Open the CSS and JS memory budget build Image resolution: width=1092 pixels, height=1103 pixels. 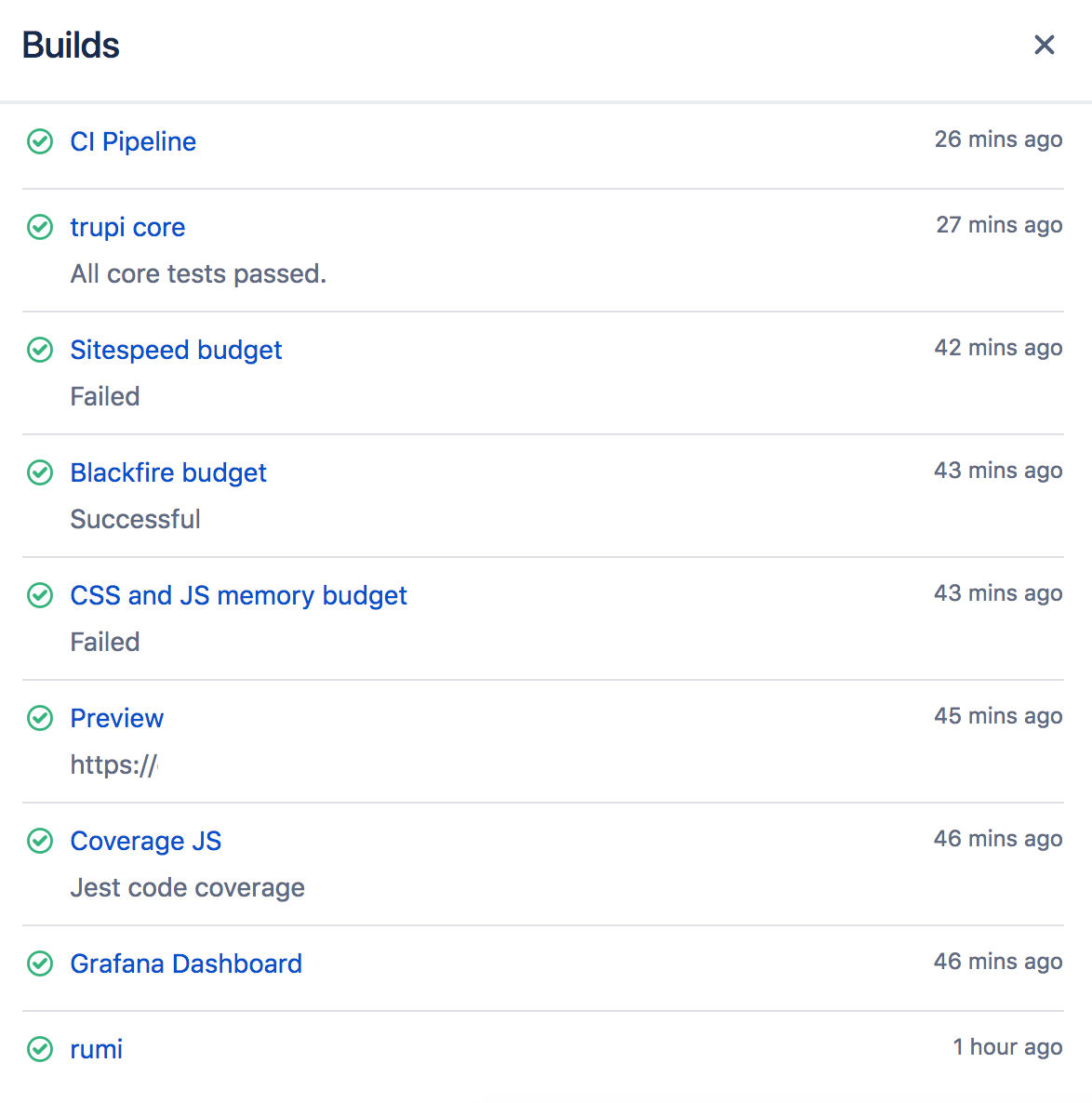(238, 596)
